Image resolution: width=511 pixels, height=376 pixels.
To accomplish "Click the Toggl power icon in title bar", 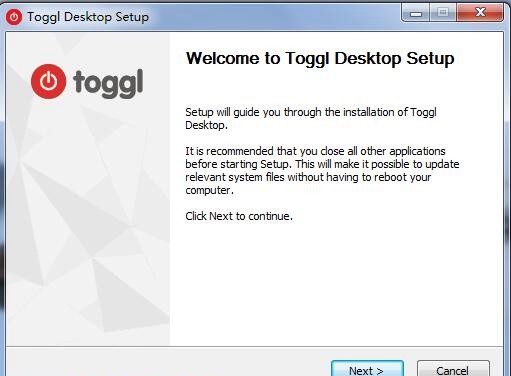I will coord(14,17).
